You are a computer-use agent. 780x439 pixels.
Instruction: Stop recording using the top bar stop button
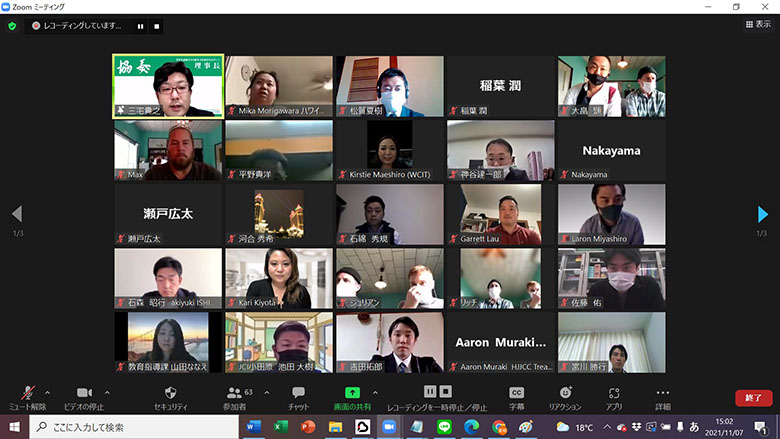156,25
